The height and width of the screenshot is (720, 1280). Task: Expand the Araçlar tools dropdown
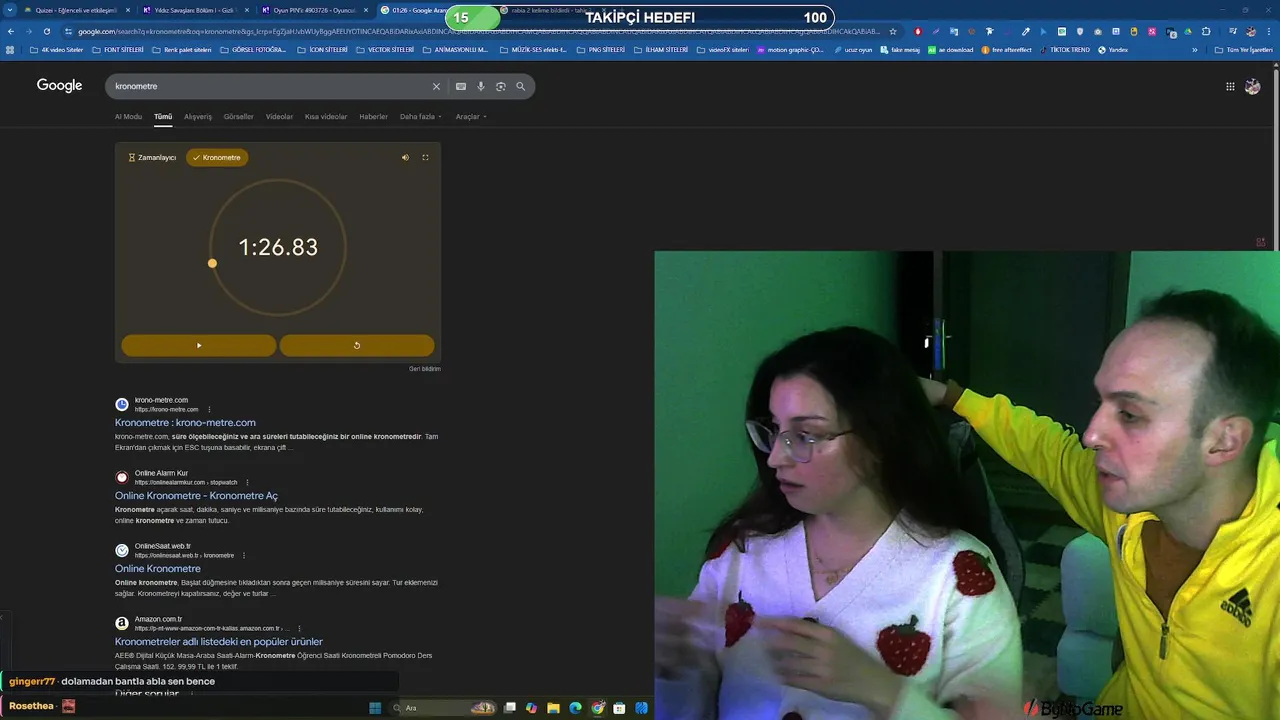(471, 117)
